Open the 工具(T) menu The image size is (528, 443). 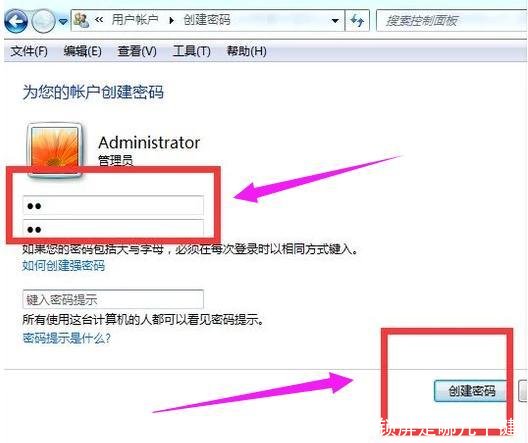[x=192, y=51]
